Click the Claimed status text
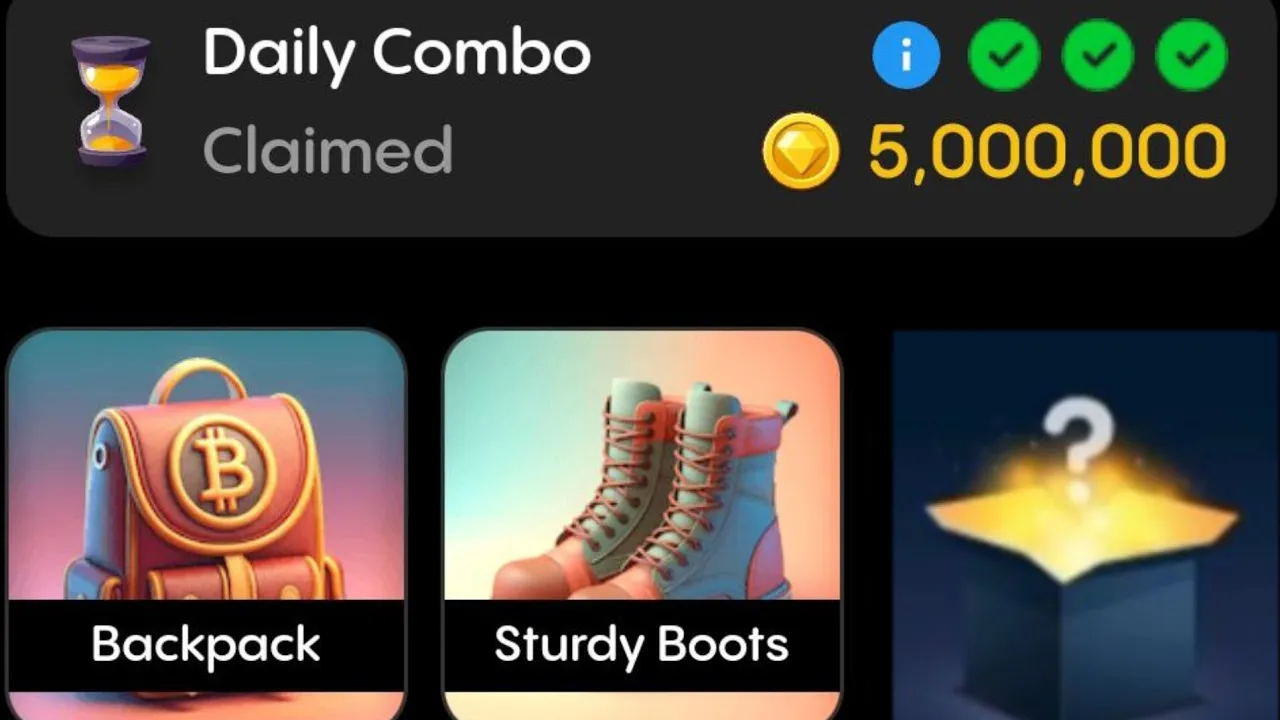 [x=328, y=150]
